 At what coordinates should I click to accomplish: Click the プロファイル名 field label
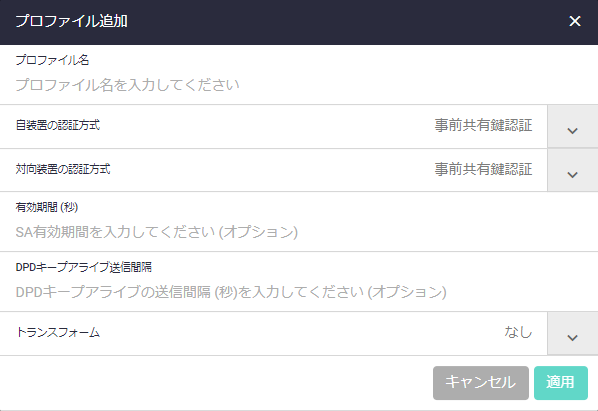pos(52,60)
